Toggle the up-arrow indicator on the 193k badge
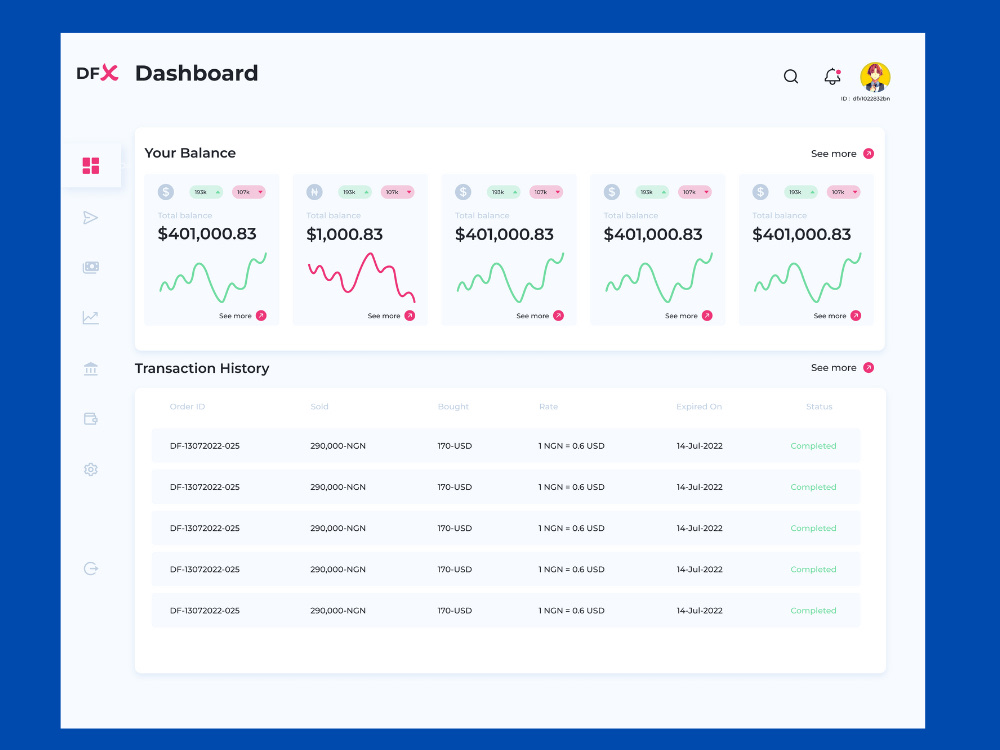The image size is (1000, 750). tap(218, 191)
